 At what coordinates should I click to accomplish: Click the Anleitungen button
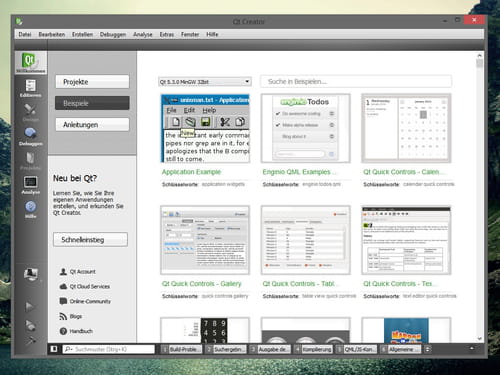(92, 124)
